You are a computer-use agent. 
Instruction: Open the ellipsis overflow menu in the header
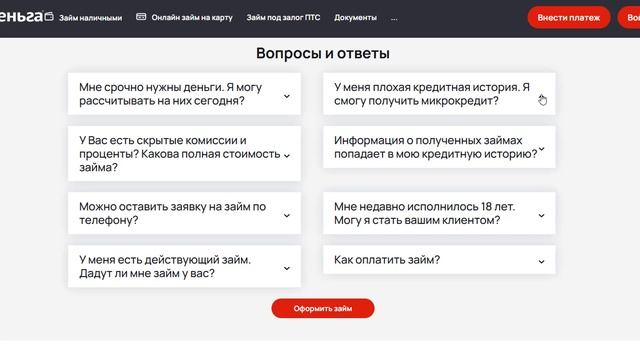pos(394,18)
